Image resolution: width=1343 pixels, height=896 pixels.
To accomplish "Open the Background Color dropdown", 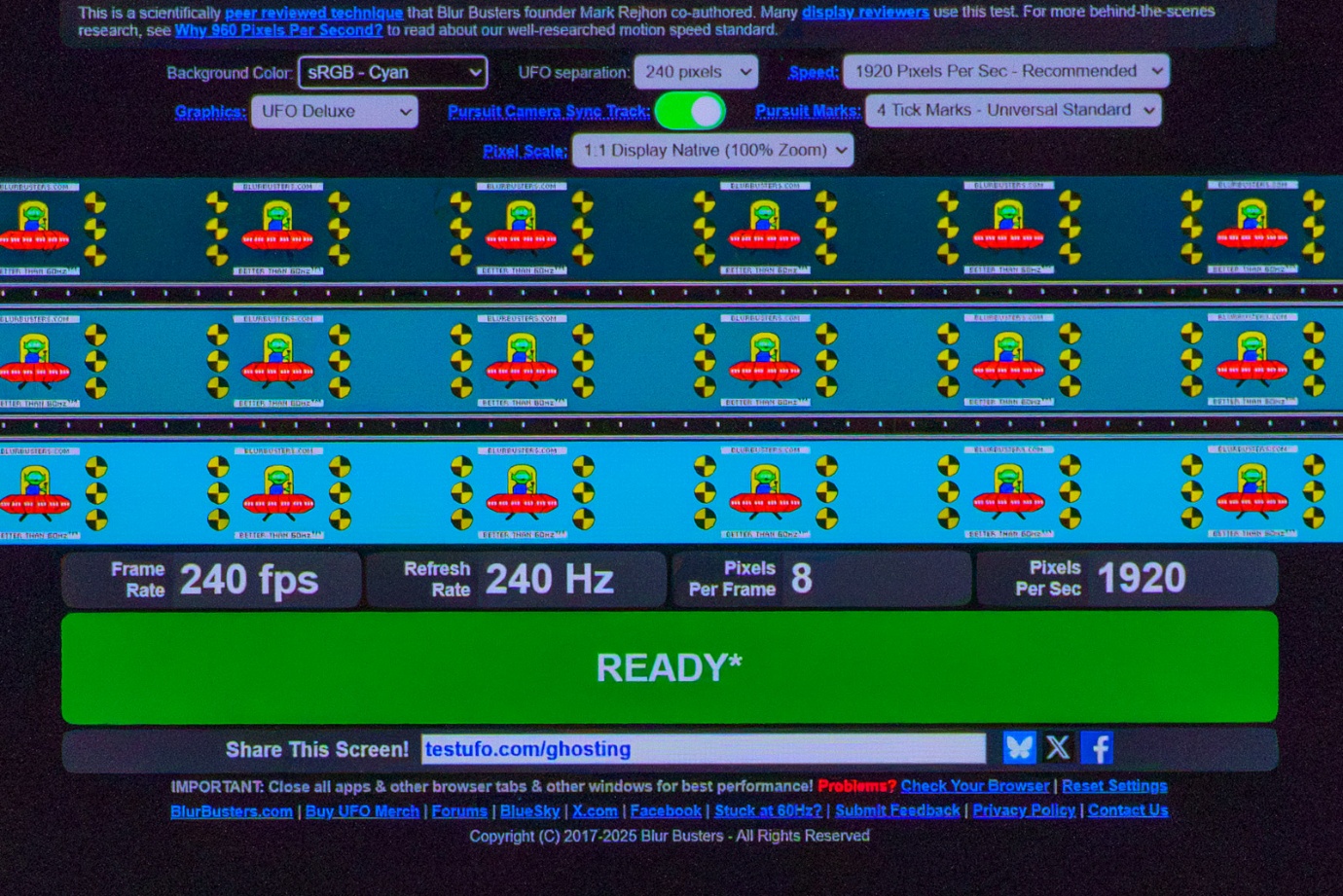I will 392,72.
